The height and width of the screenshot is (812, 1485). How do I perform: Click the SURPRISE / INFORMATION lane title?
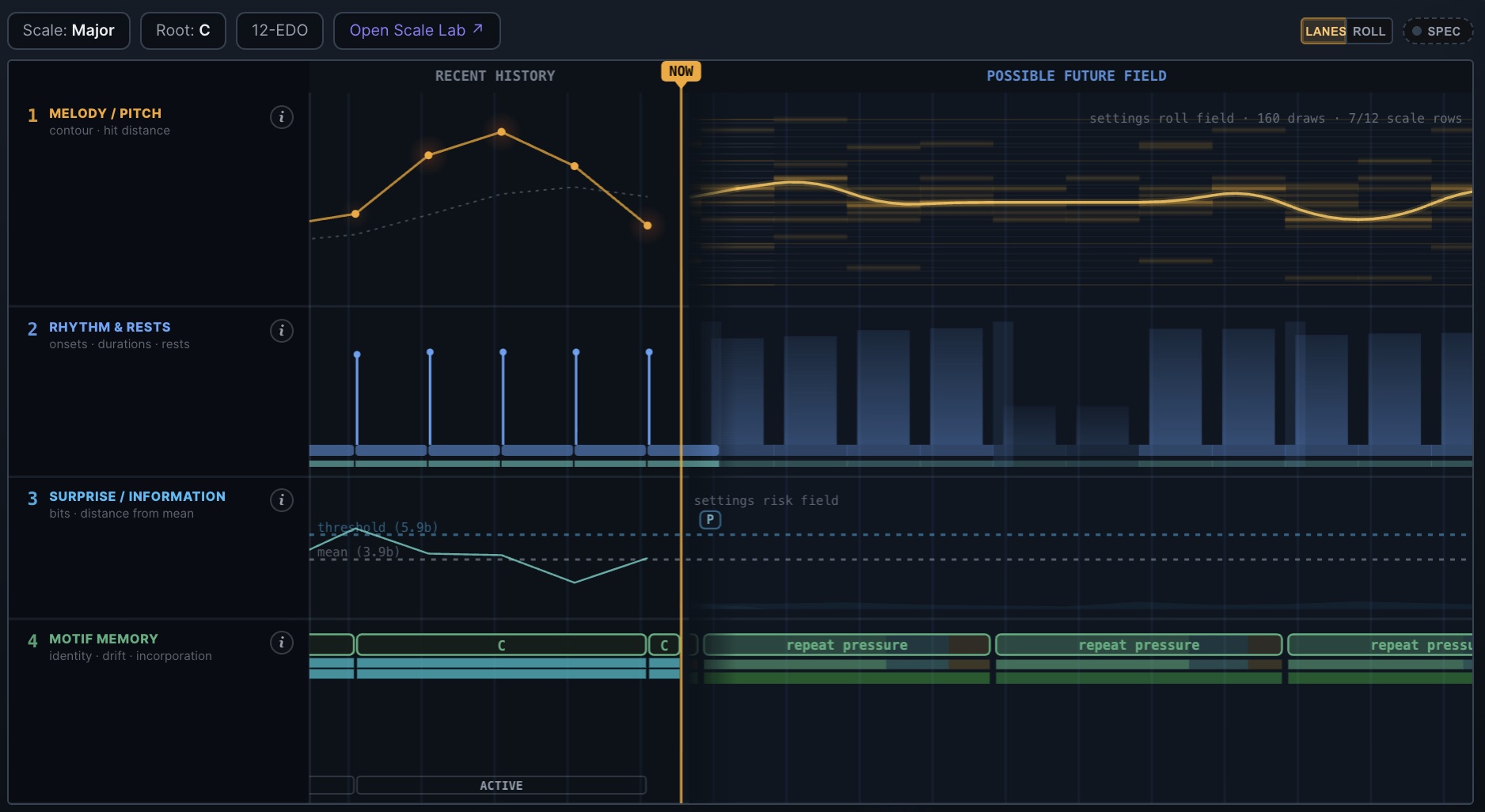pos(137,496)
